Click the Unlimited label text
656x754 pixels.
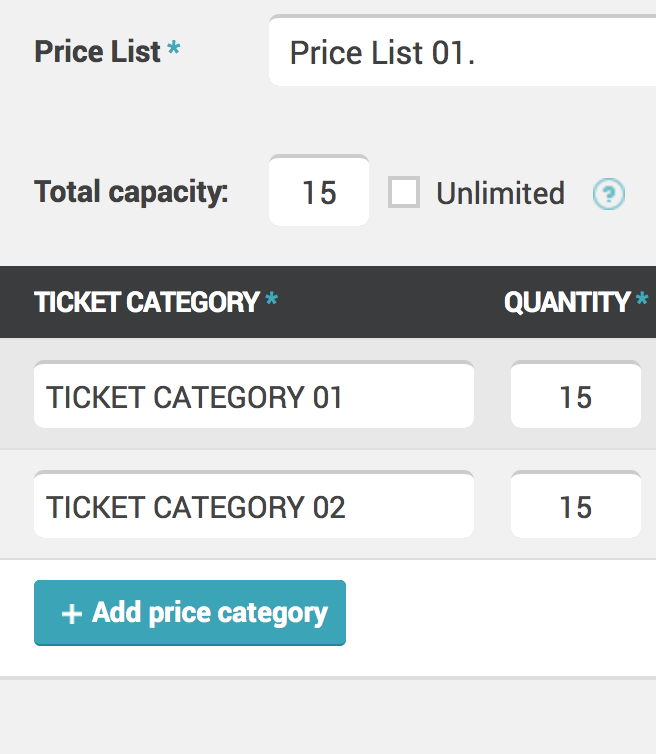pos(500,193)
